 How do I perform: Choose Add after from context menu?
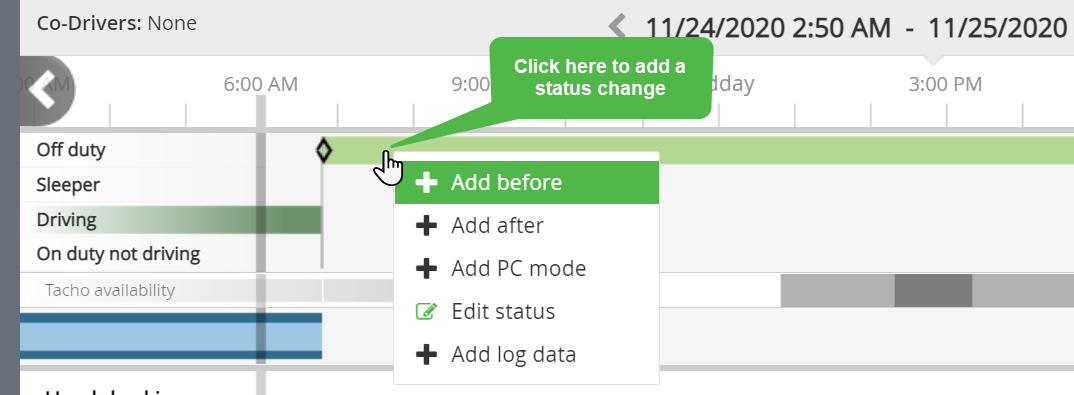527,225
